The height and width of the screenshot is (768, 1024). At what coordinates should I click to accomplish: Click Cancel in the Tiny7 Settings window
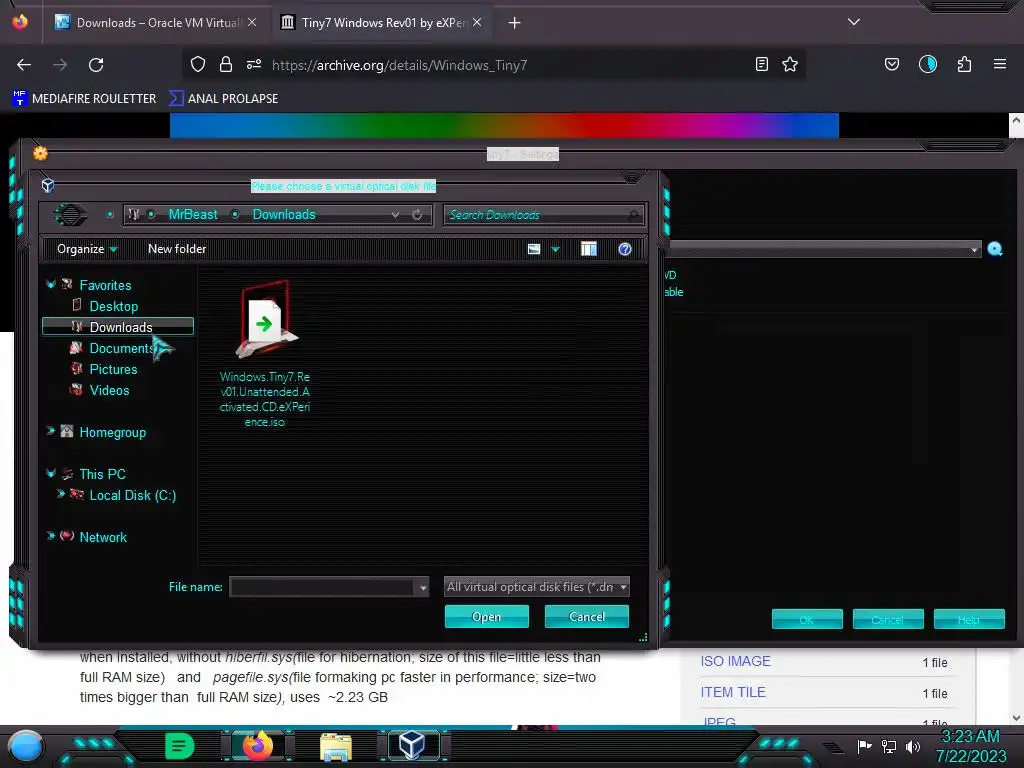pos(888,619)
